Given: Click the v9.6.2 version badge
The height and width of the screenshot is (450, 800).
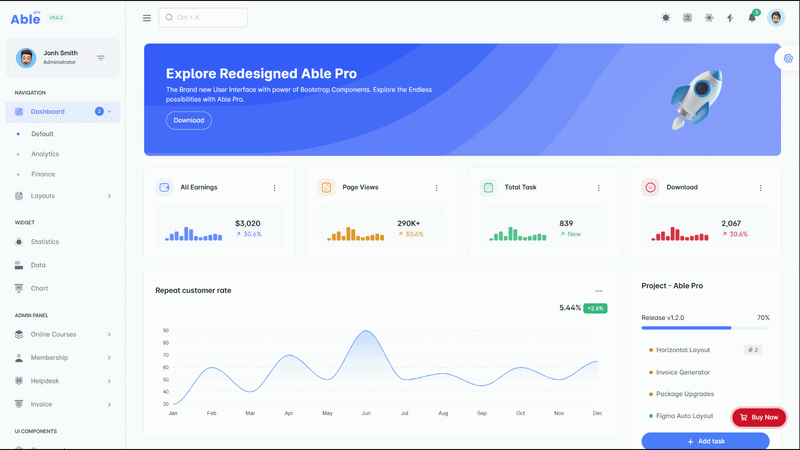Looking at the screenshot, I should pos(56,18).
